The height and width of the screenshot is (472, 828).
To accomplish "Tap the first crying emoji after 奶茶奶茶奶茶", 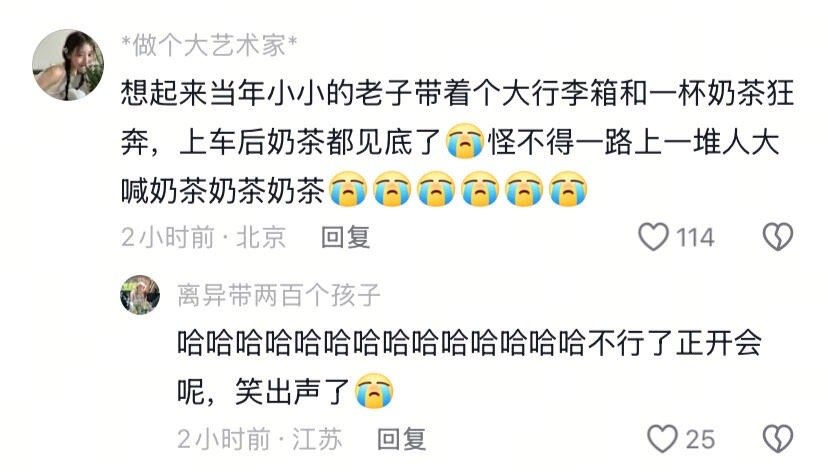I will coord(349,188).
